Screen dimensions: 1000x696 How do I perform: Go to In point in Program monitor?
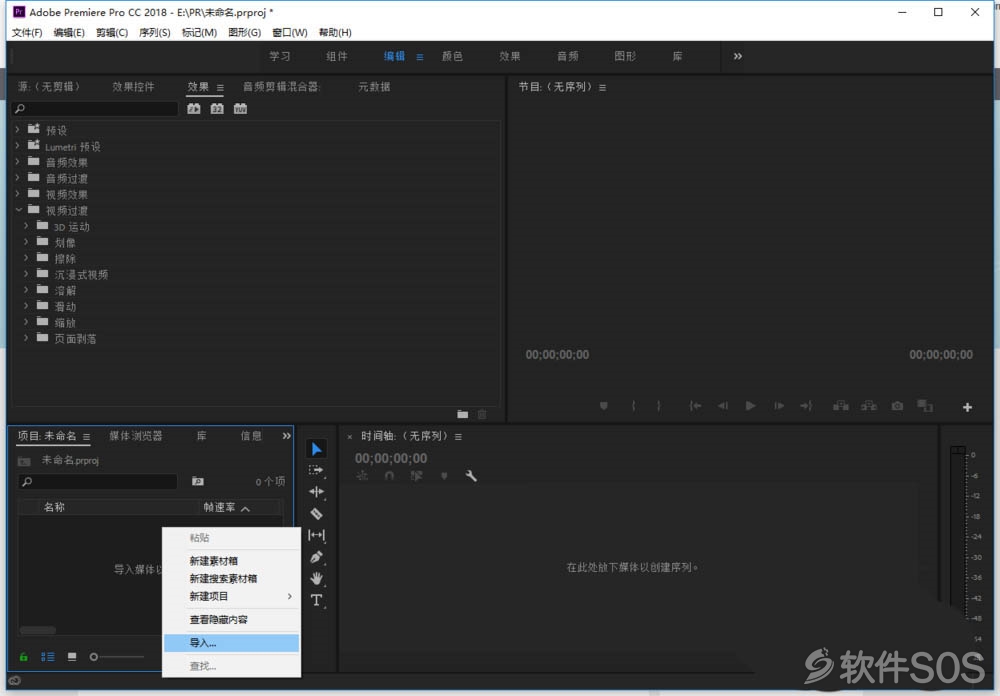pos(695,406)
